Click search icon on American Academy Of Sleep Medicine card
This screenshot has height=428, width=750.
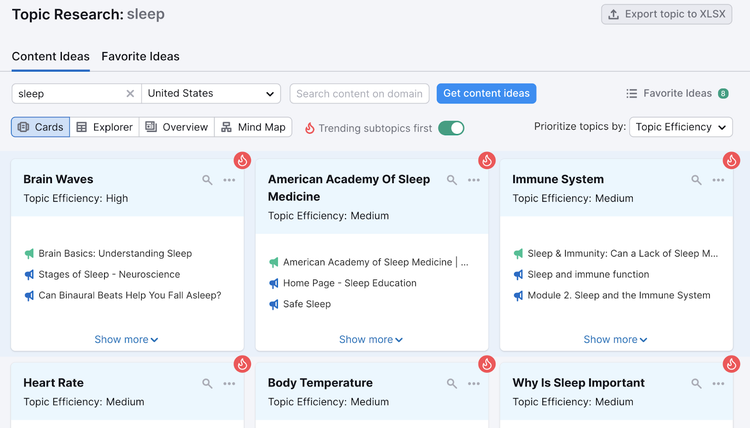click(452, 180)
